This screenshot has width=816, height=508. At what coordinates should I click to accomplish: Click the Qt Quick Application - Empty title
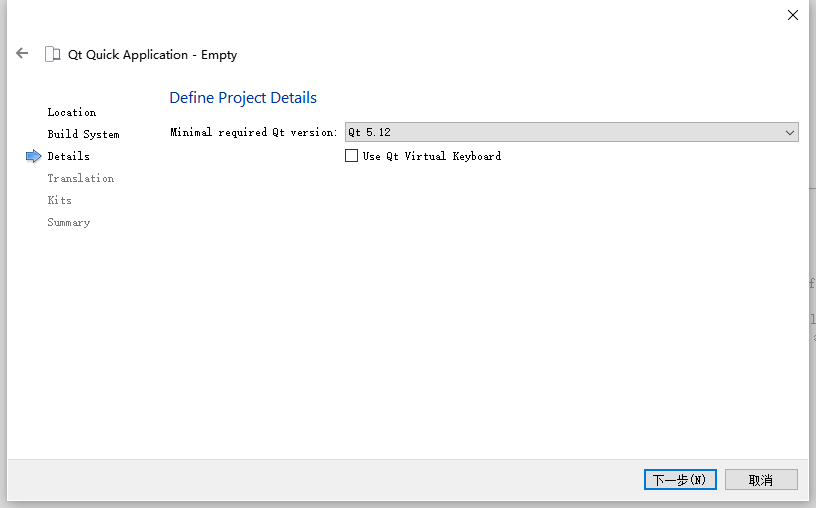point(152,55)
